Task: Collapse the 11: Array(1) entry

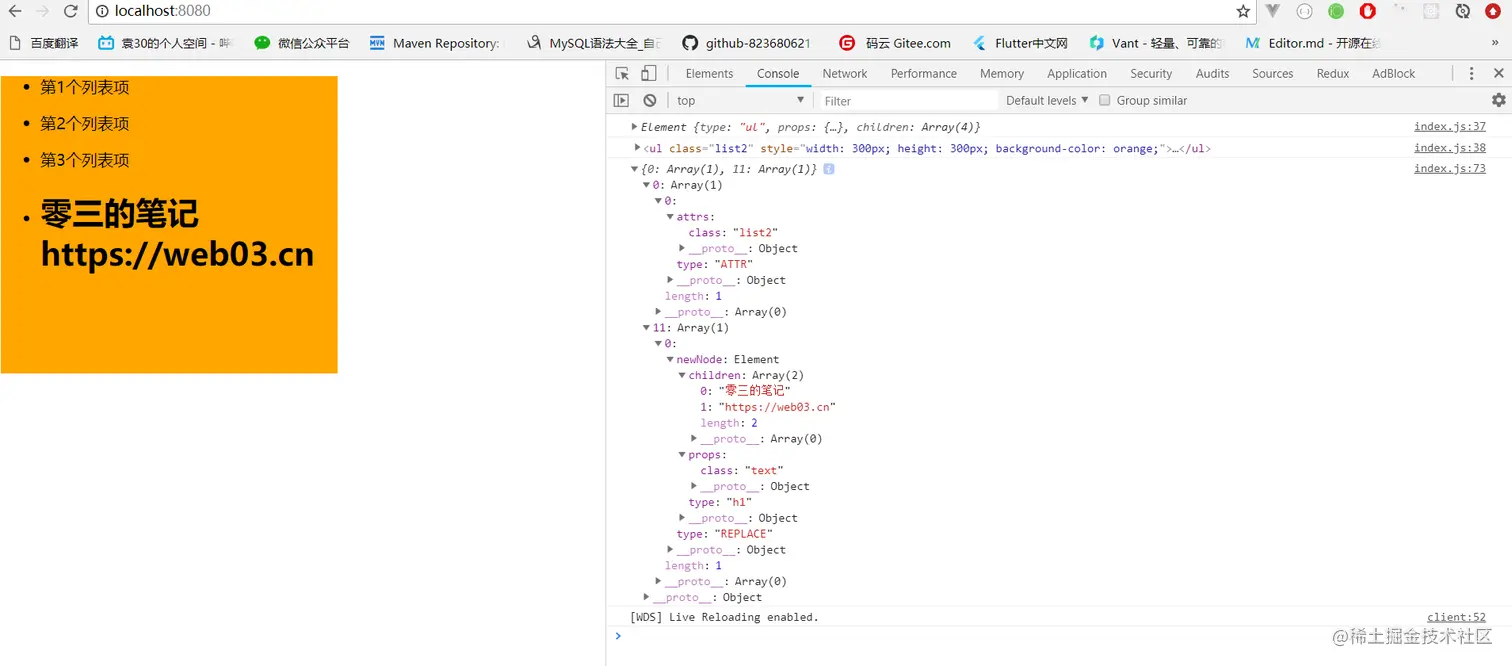Action: click(x=646, y=328)
